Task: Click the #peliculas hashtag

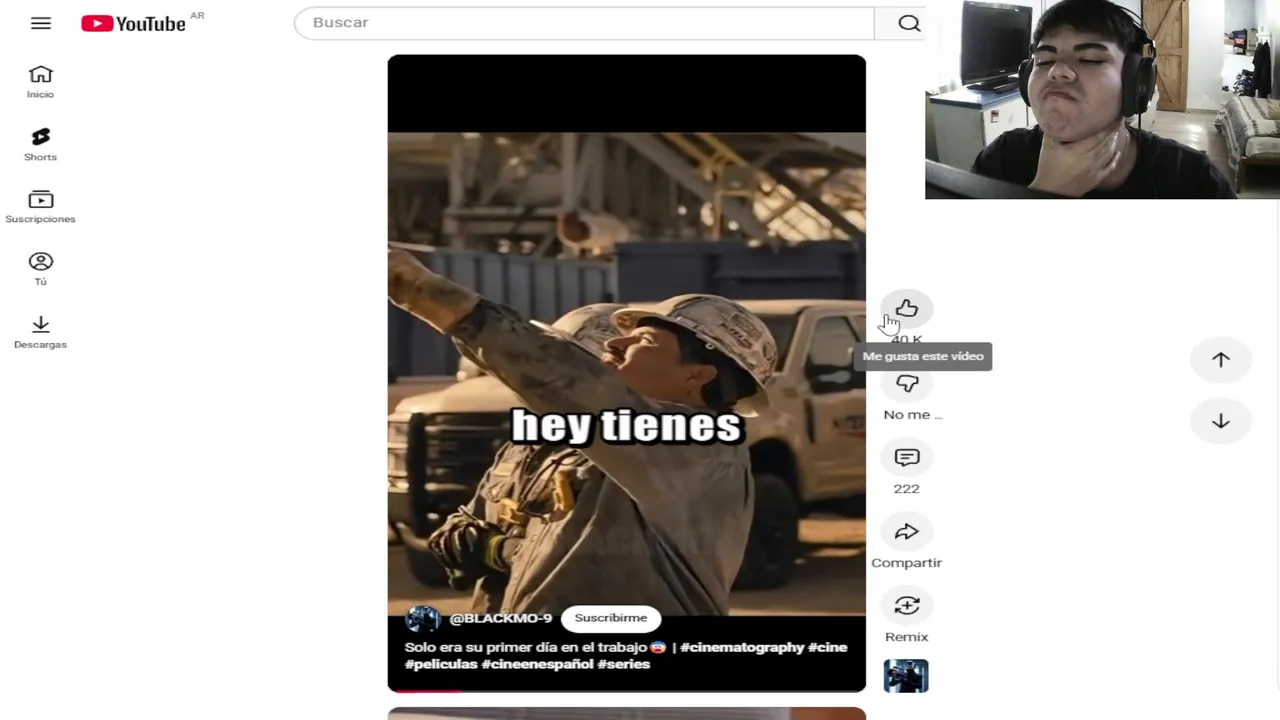Action: (441, 664)
